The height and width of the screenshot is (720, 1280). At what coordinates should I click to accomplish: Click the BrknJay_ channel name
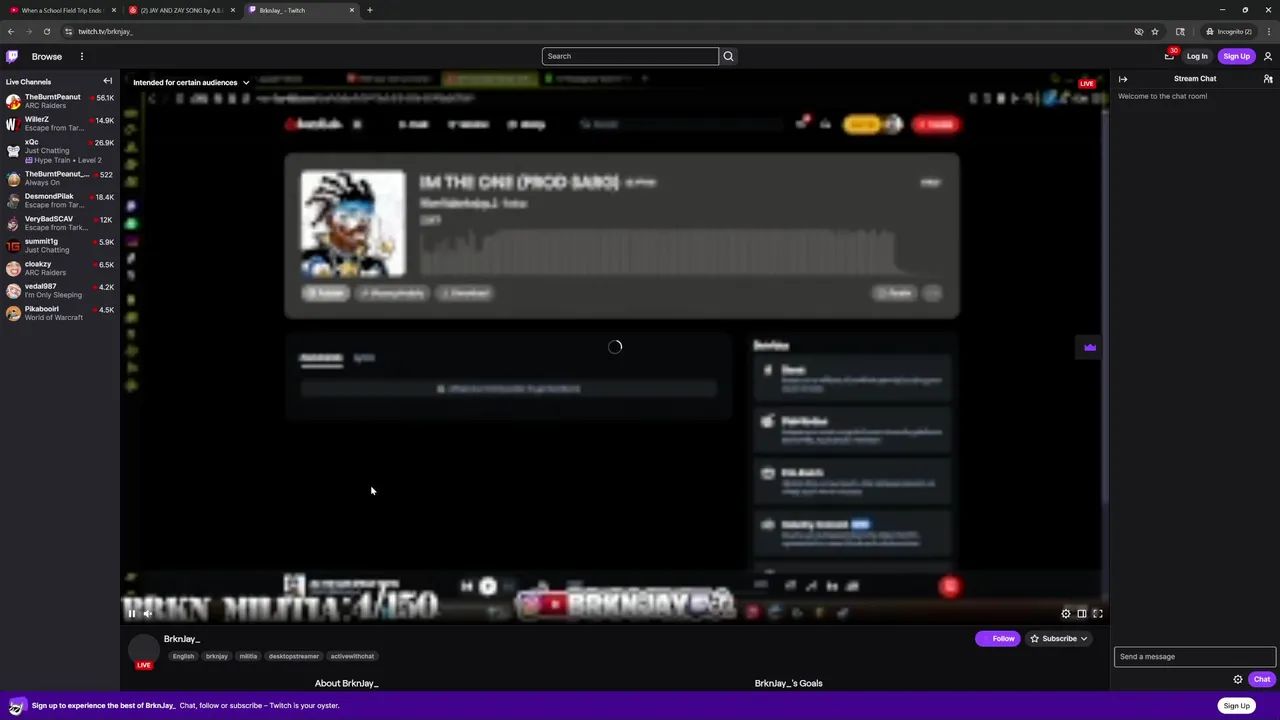pos(182,639)
